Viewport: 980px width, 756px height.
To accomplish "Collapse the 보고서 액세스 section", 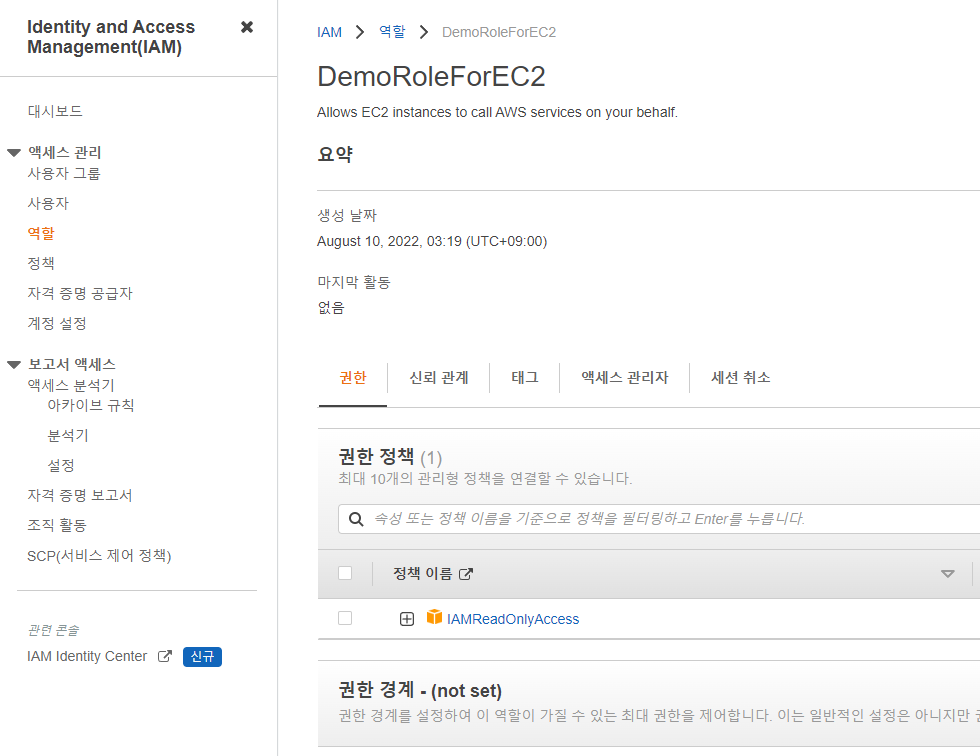I will tap(14, 364).
